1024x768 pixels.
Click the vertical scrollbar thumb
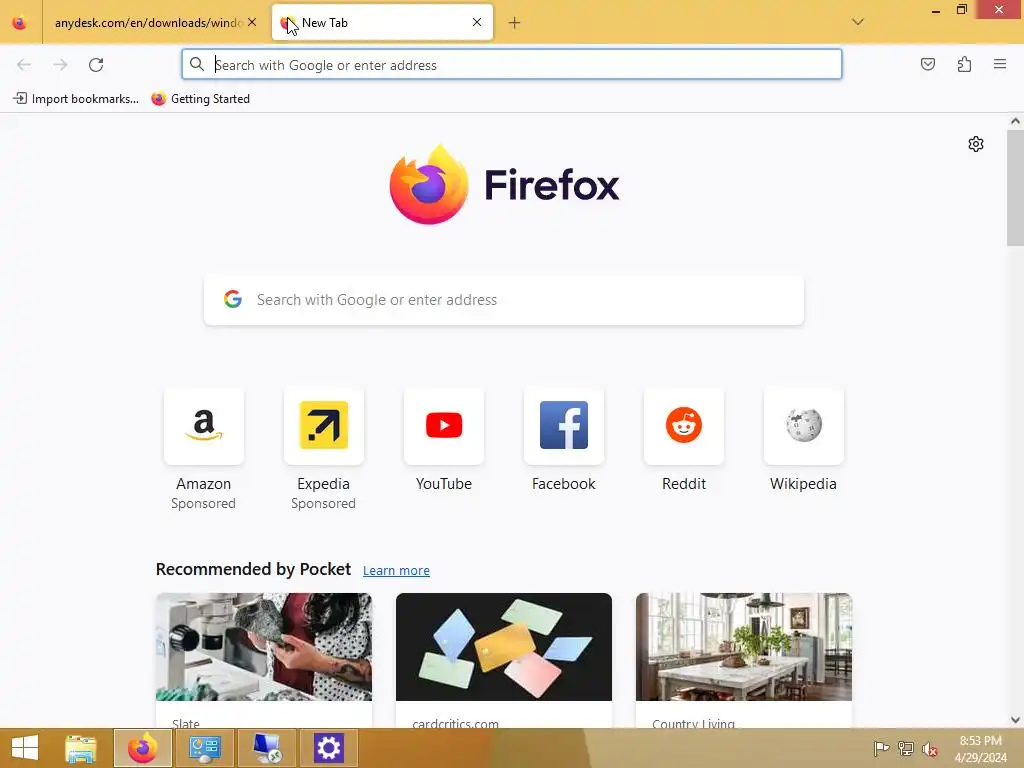click(1015, 187)
